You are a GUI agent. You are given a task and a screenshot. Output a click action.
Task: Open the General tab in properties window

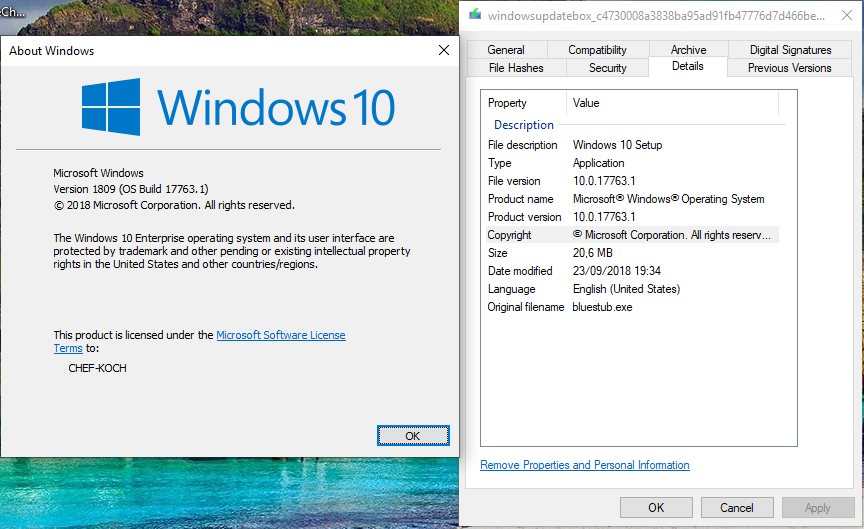[x=506, y=50]
